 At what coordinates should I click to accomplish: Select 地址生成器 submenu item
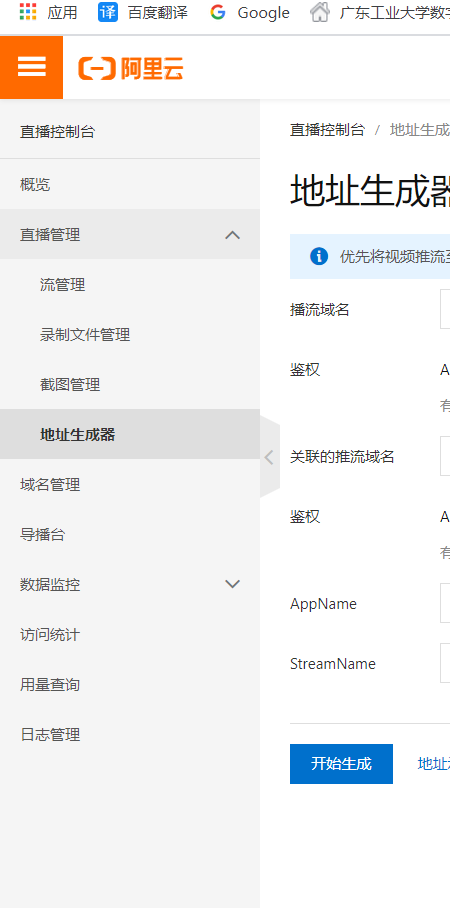130,434
